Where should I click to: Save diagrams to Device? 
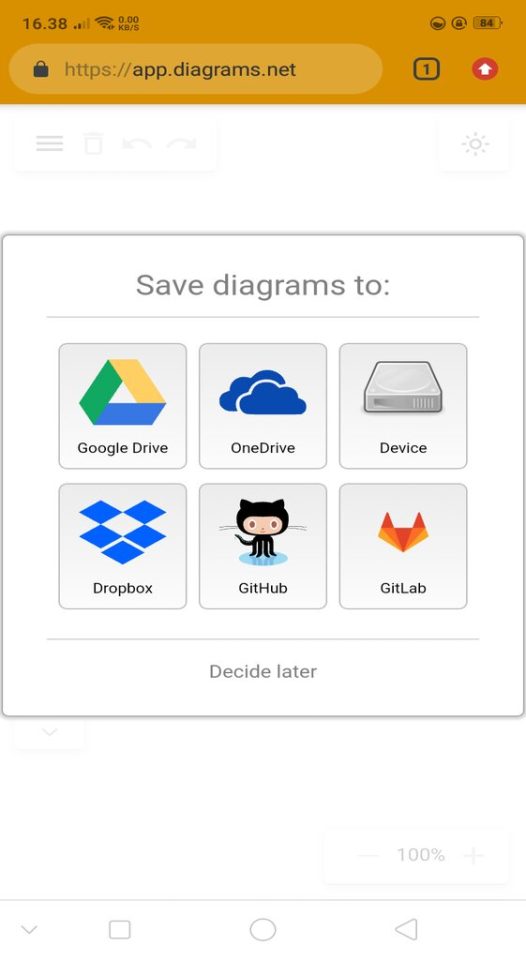click(x=403, y=406)
